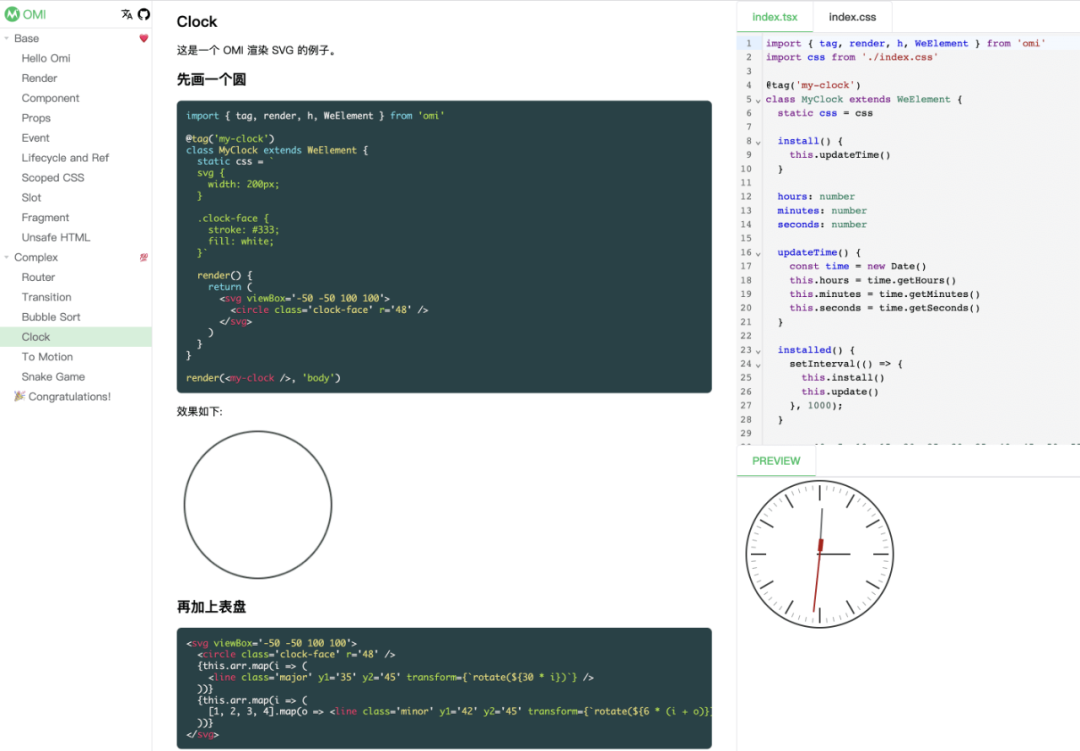Fold code at line 23 installed()
This screenshot has width=1080, height=751.
coord(758,351)
